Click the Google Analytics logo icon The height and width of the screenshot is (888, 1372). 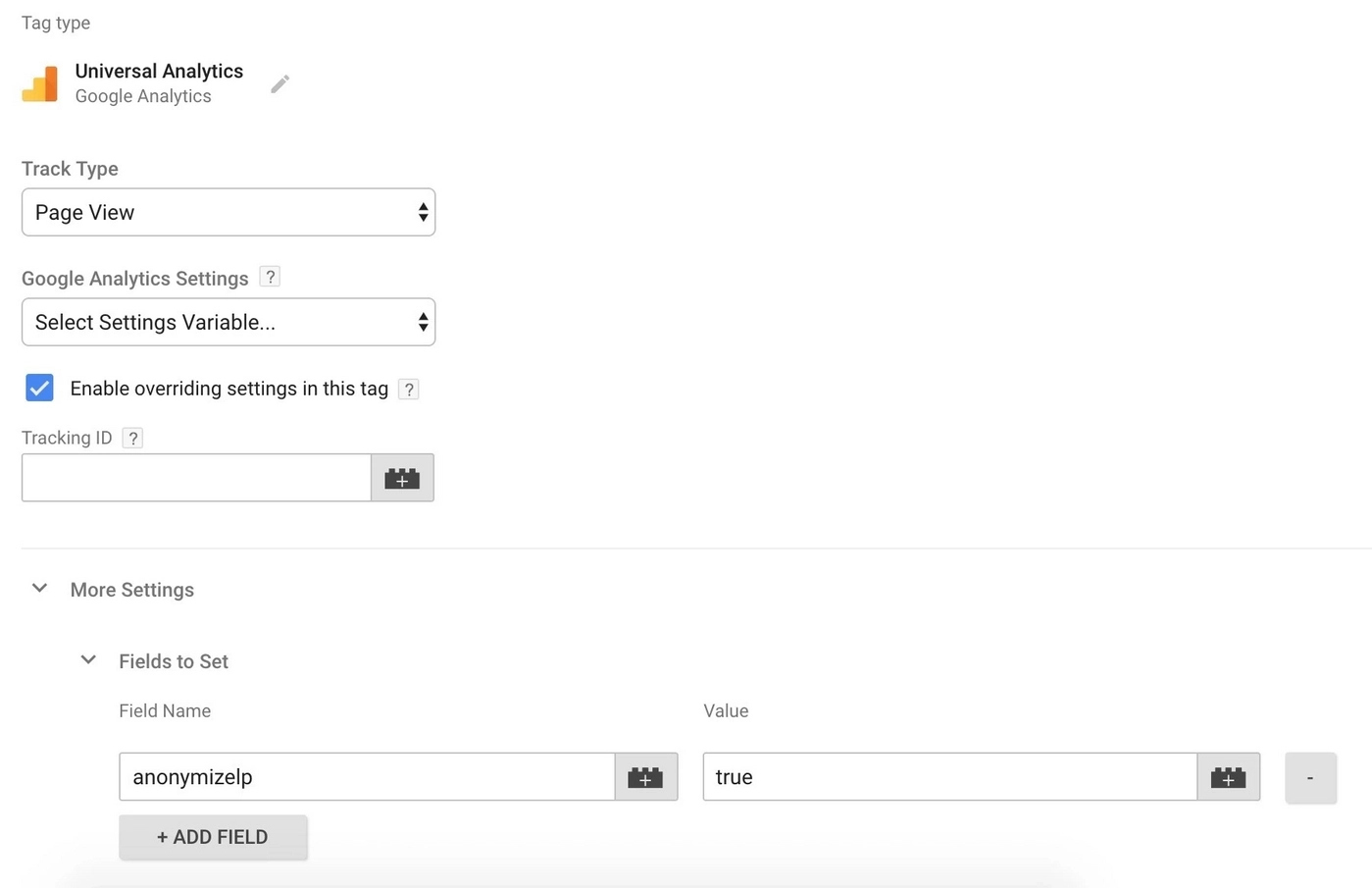point(40,84)
